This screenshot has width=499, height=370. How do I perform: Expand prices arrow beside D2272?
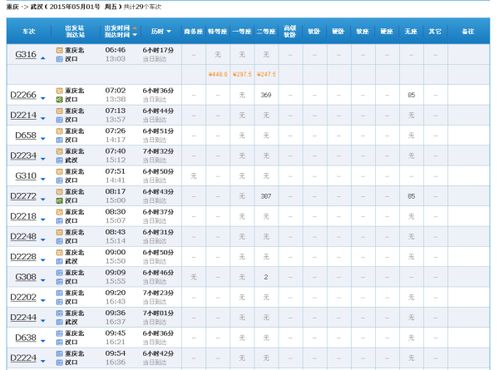[x=43, y=200]
